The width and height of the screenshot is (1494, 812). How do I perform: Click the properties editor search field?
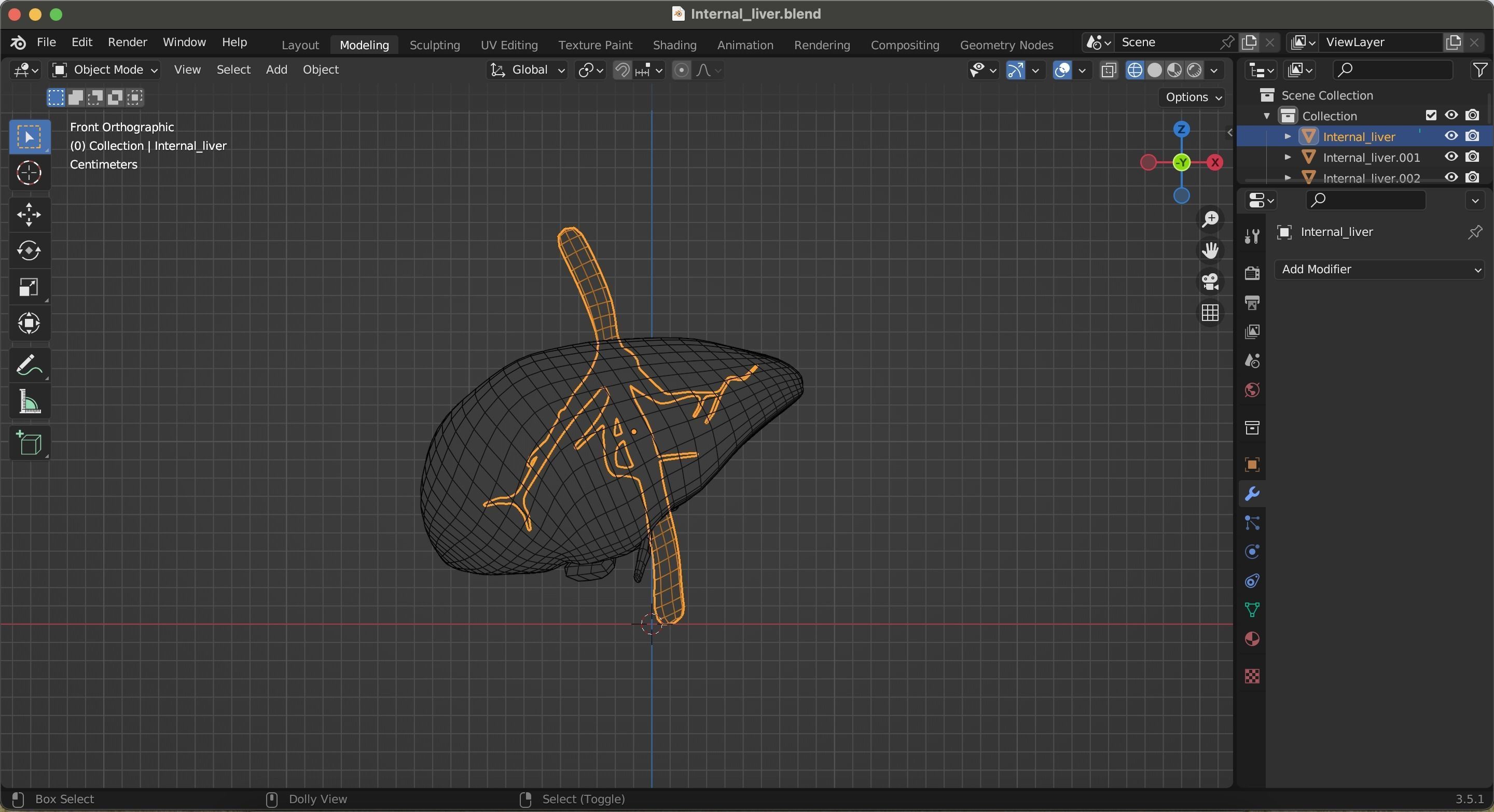(x=1366, y=200)
